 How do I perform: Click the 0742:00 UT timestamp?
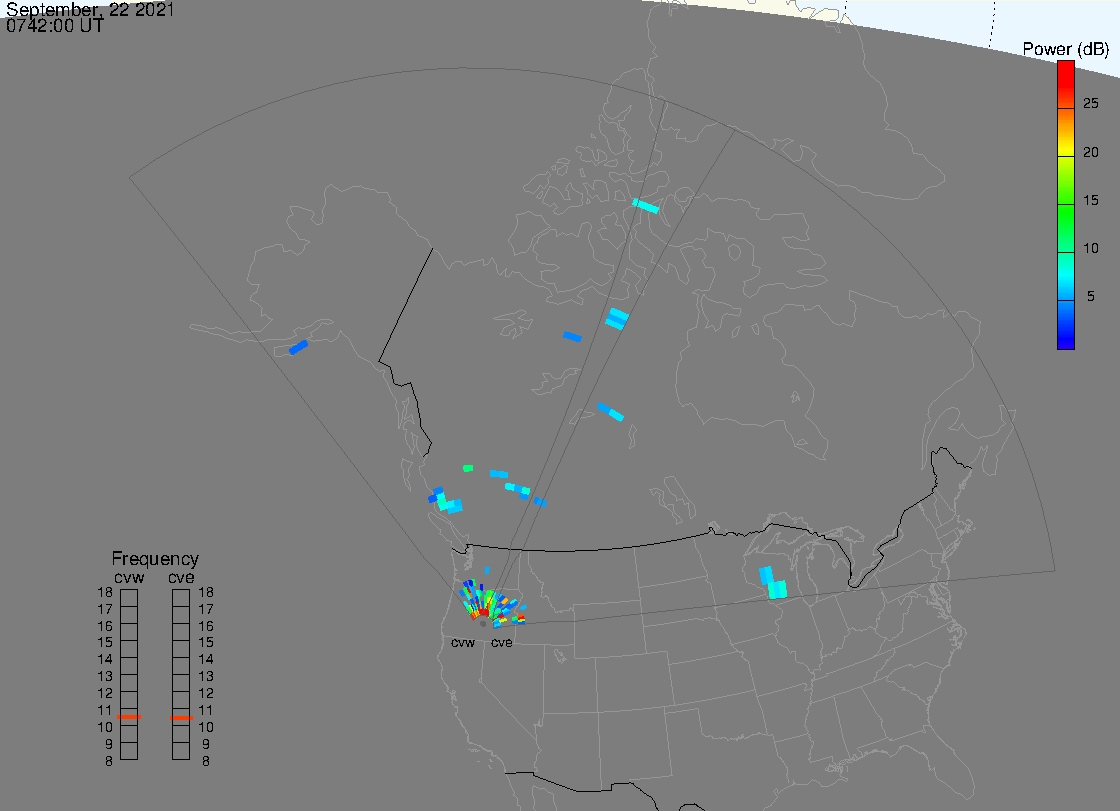[55, 26]
